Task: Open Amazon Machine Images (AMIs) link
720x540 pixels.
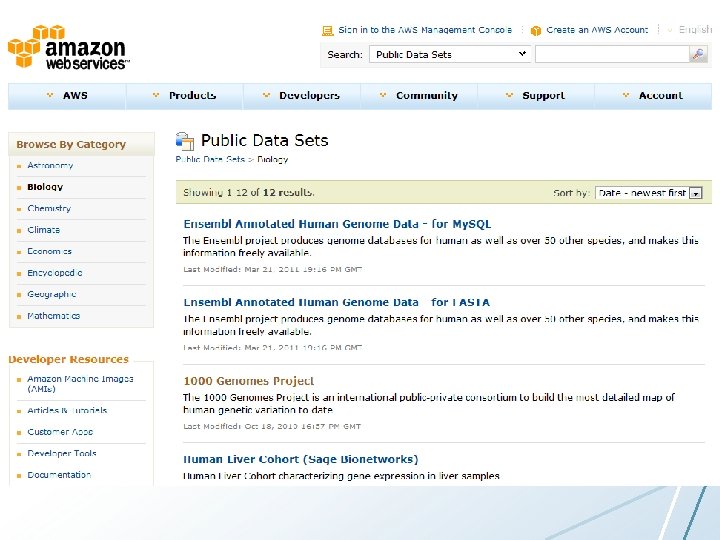Action: 80,384
